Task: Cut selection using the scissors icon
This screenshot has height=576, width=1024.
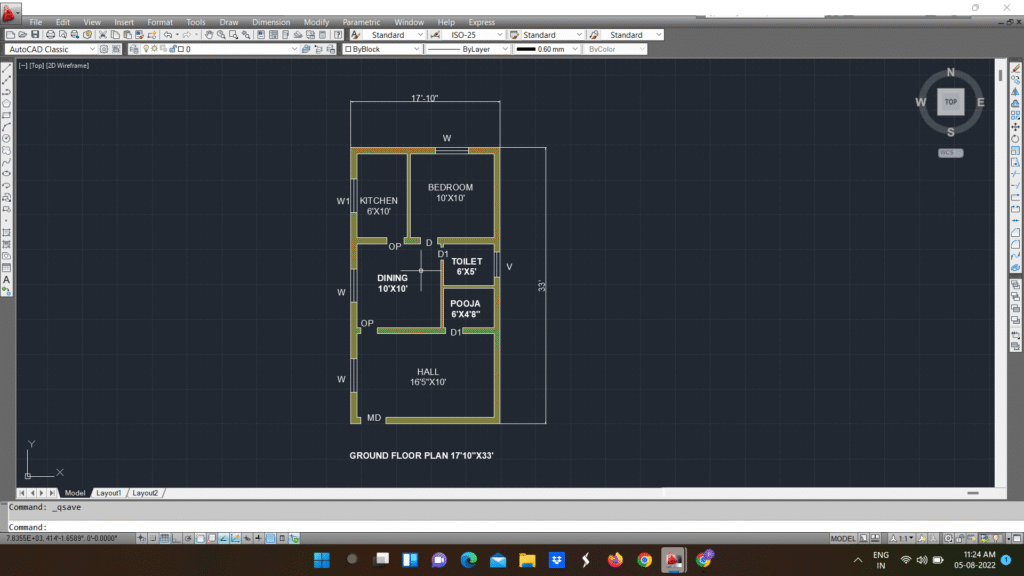Action: click(x=103, y=35)
